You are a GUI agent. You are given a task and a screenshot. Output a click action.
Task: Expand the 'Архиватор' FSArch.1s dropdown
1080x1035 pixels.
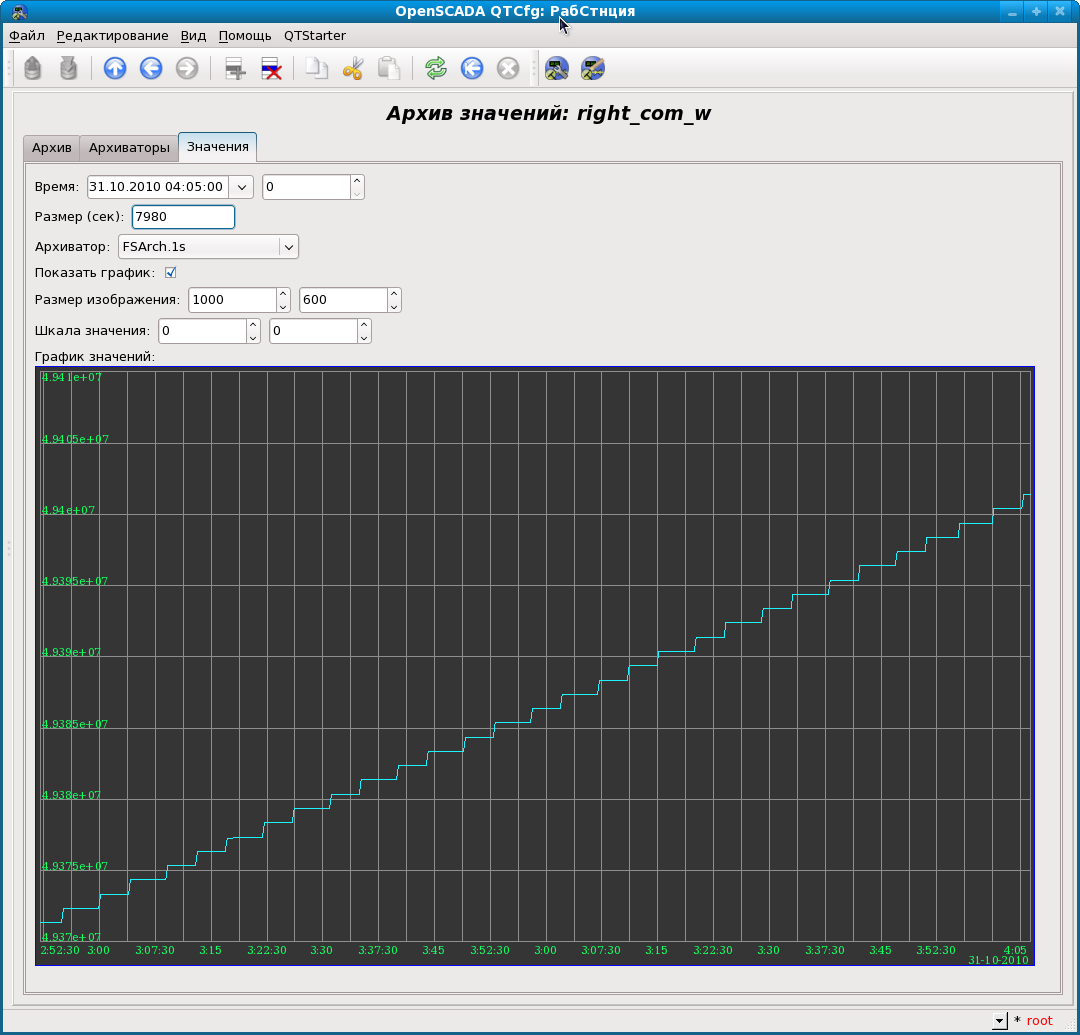288,246
